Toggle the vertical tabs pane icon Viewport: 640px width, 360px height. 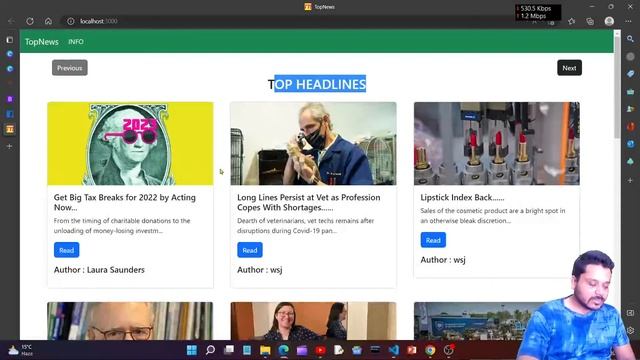[x=10, y=40]
